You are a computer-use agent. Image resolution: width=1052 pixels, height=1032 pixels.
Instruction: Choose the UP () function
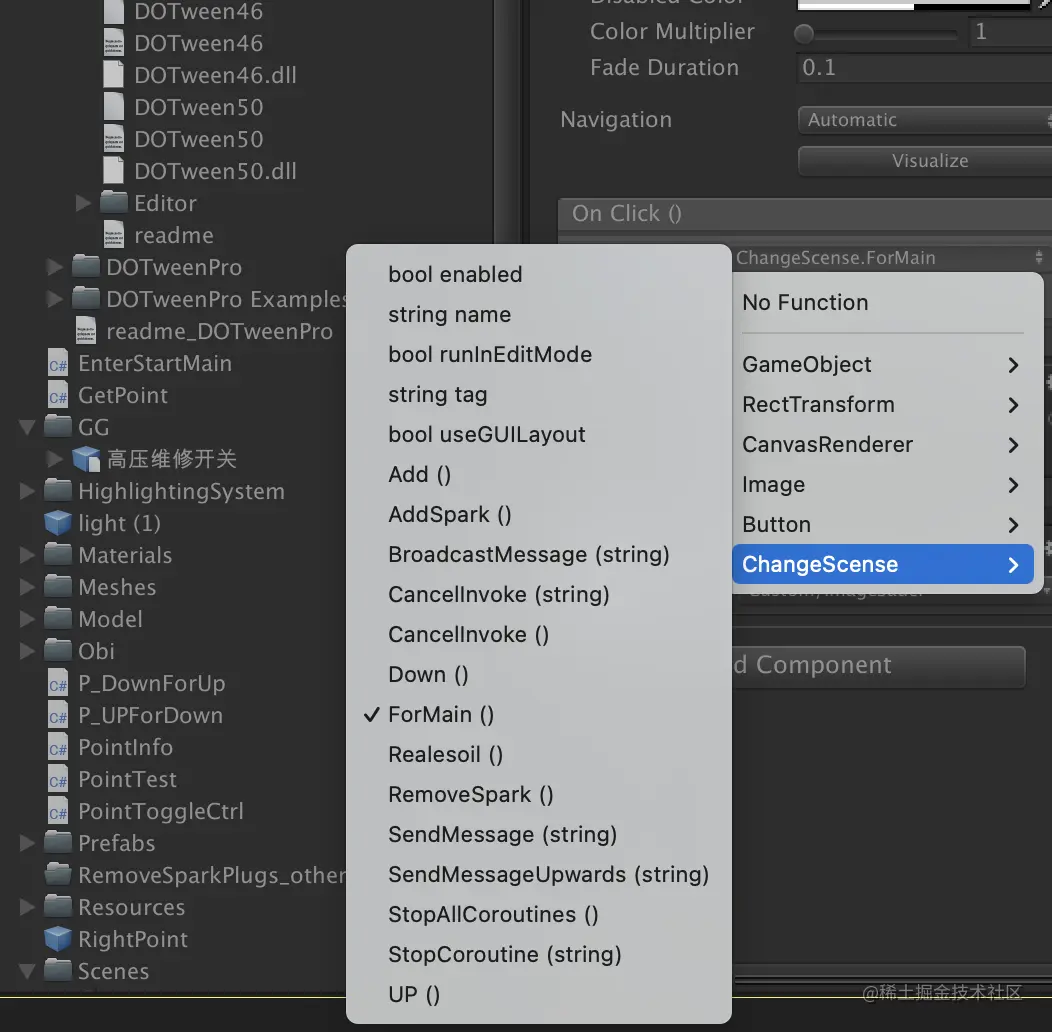(539, 994)
